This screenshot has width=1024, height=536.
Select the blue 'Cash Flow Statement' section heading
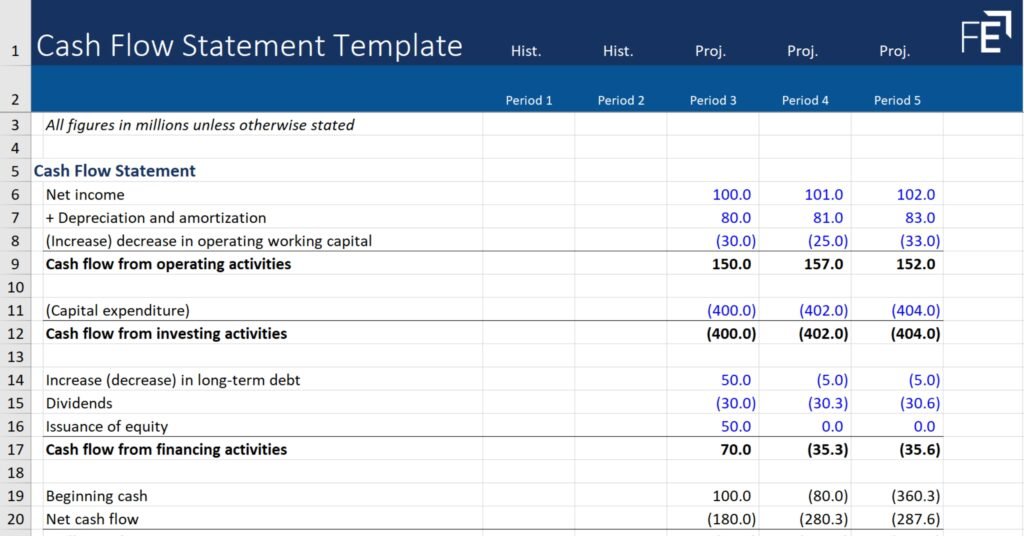tap(114, 171)
